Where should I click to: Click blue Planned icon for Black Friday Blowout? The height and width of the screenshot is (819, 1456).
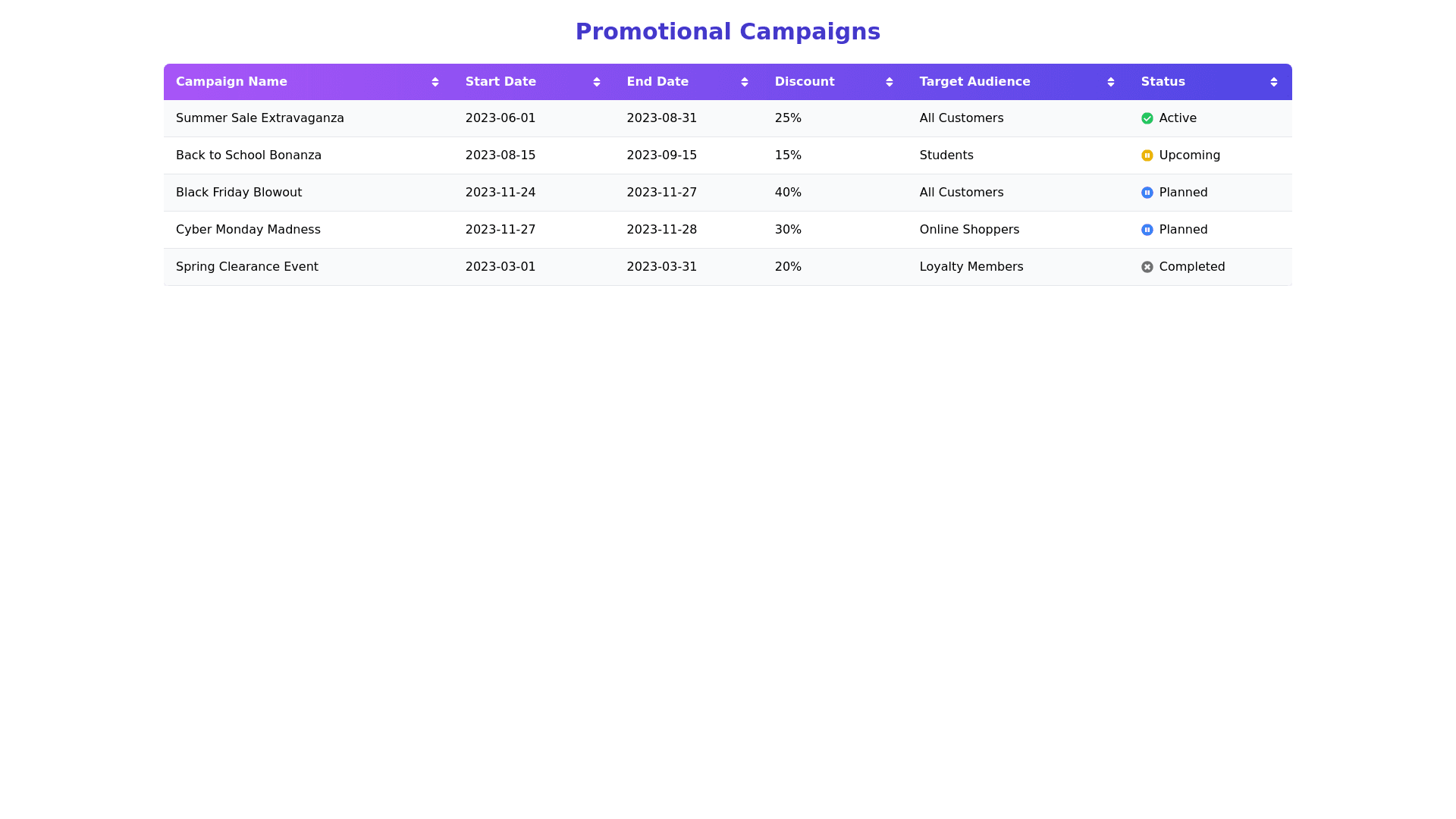pyautogui.click(x=1147, y=193)
